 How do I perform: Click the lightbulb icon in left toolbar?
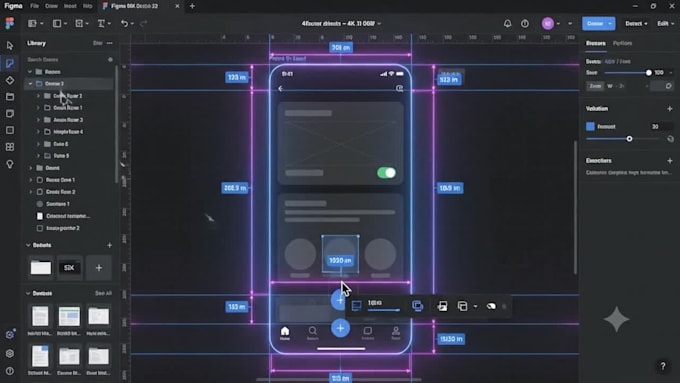point(10,164)
